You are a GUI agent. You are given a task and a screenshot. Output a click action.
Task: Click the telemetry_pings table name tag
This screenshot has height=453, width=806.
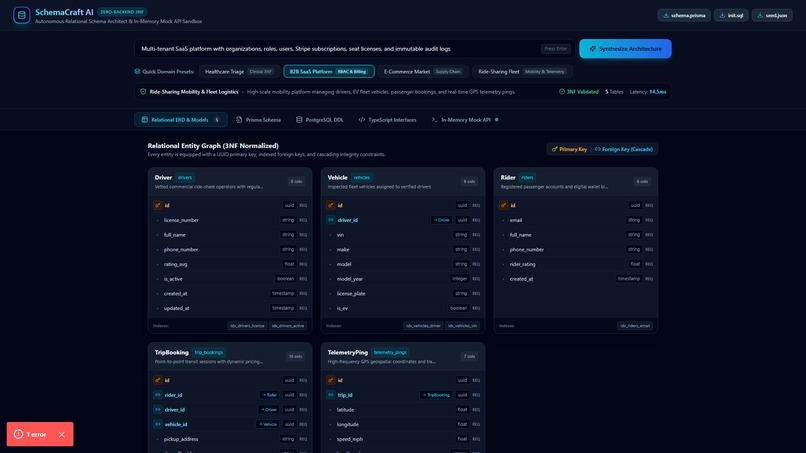[390, 352]
